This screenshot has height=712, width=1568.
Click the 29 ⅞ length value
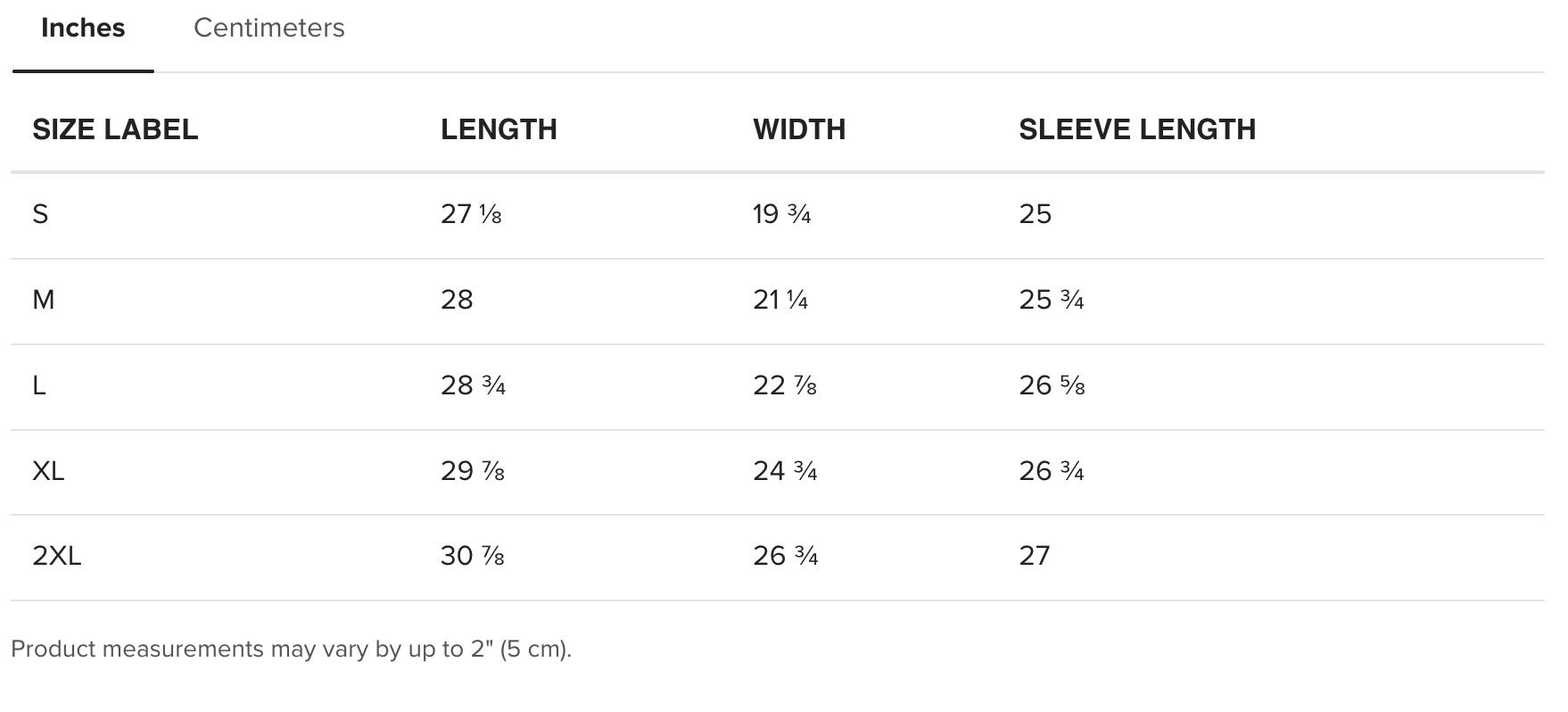[x=473, y=470]
